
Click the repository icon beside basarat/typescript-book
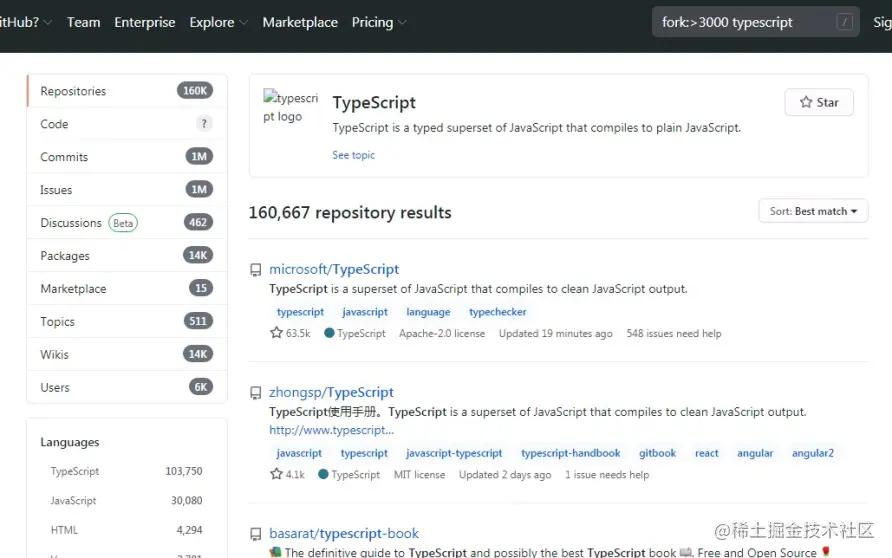[x=256, y=534]
